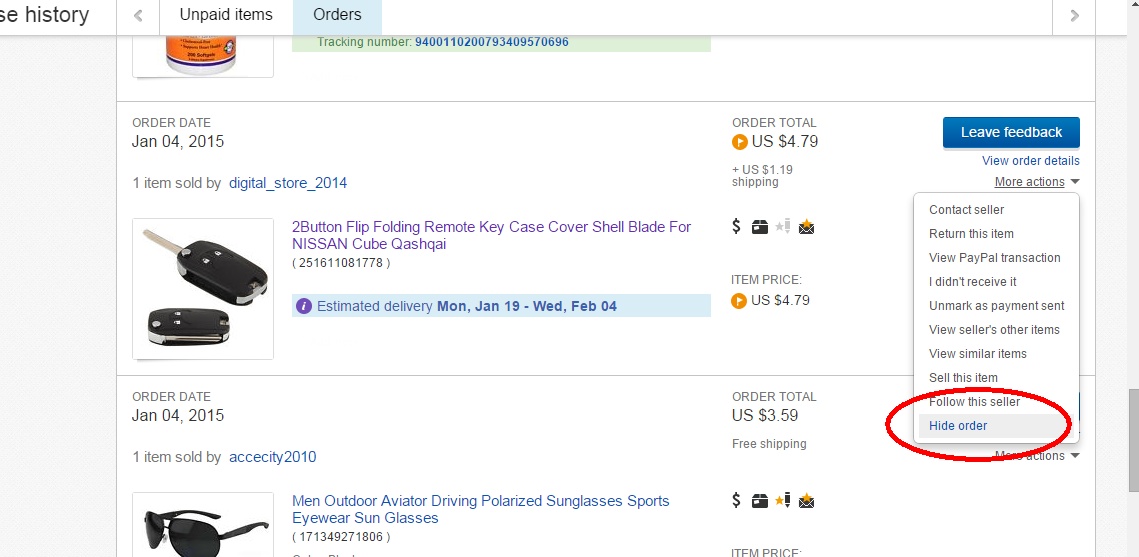Screen dimensions: 1139x557
Task: Choose Contact seller in the actions menu
Action: 966,210
